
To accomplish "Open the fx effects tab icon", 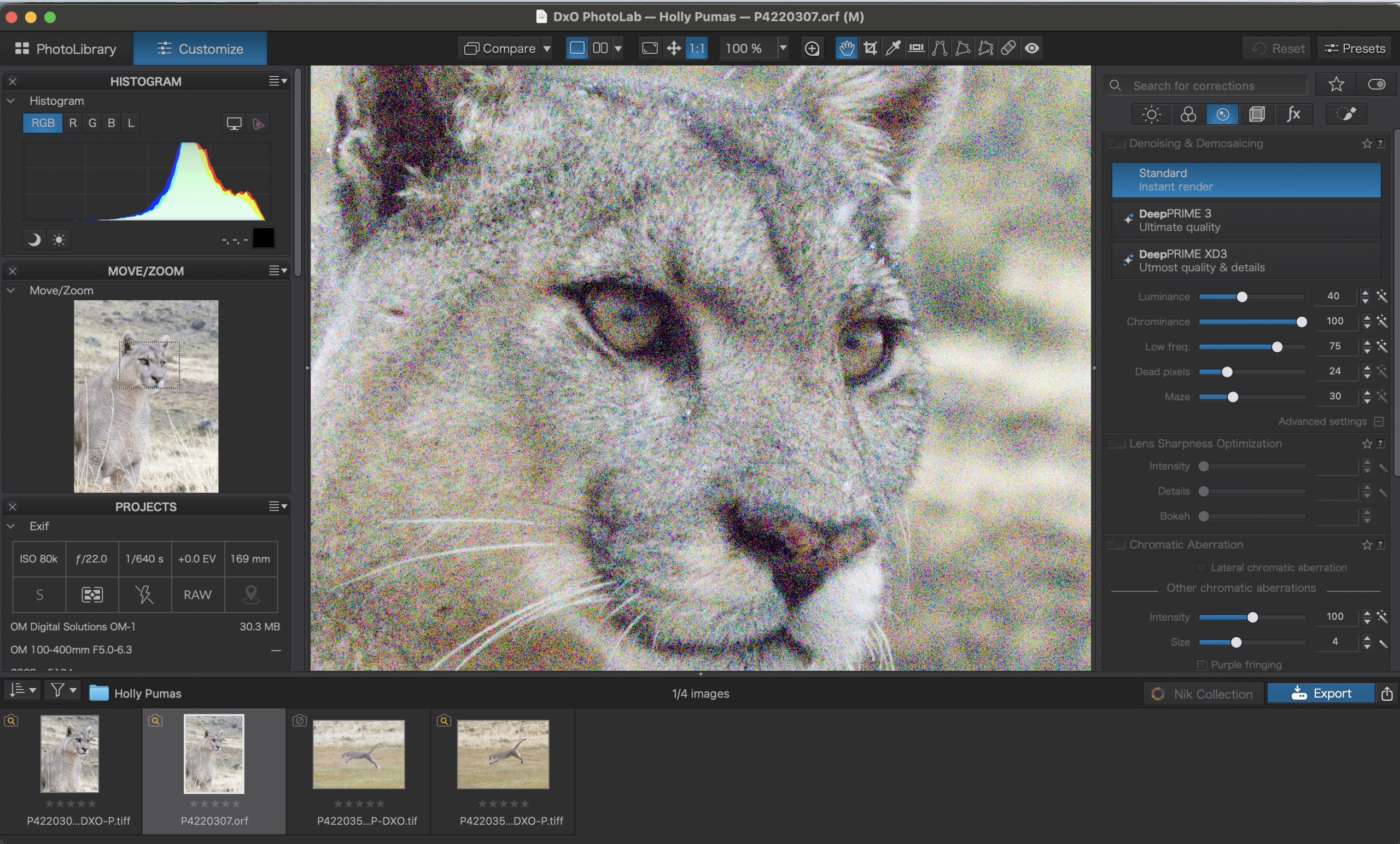I will pos(1294,114).
